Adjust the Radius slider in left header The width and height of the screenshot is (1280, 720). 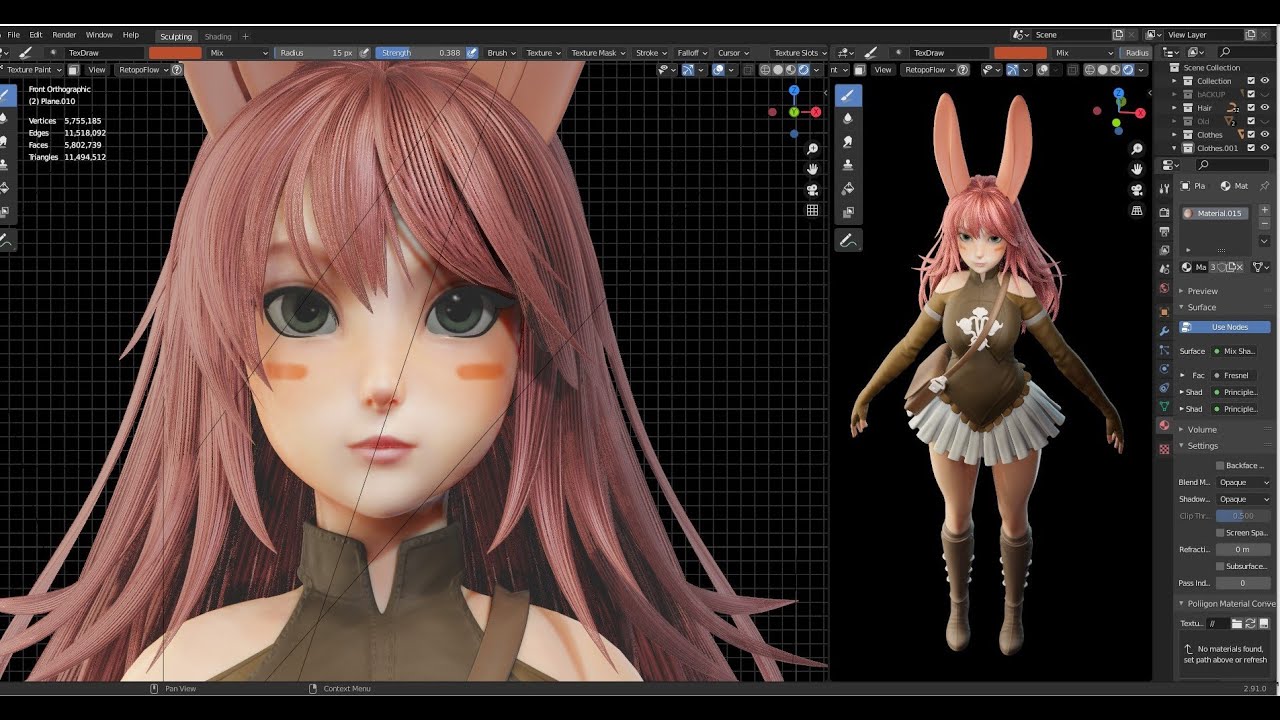tap(316, 53)
